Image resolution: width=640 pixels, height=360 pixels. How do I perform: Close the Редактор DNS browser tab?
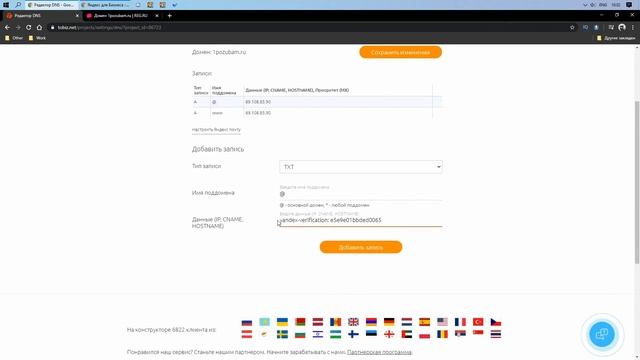[77, 16]
